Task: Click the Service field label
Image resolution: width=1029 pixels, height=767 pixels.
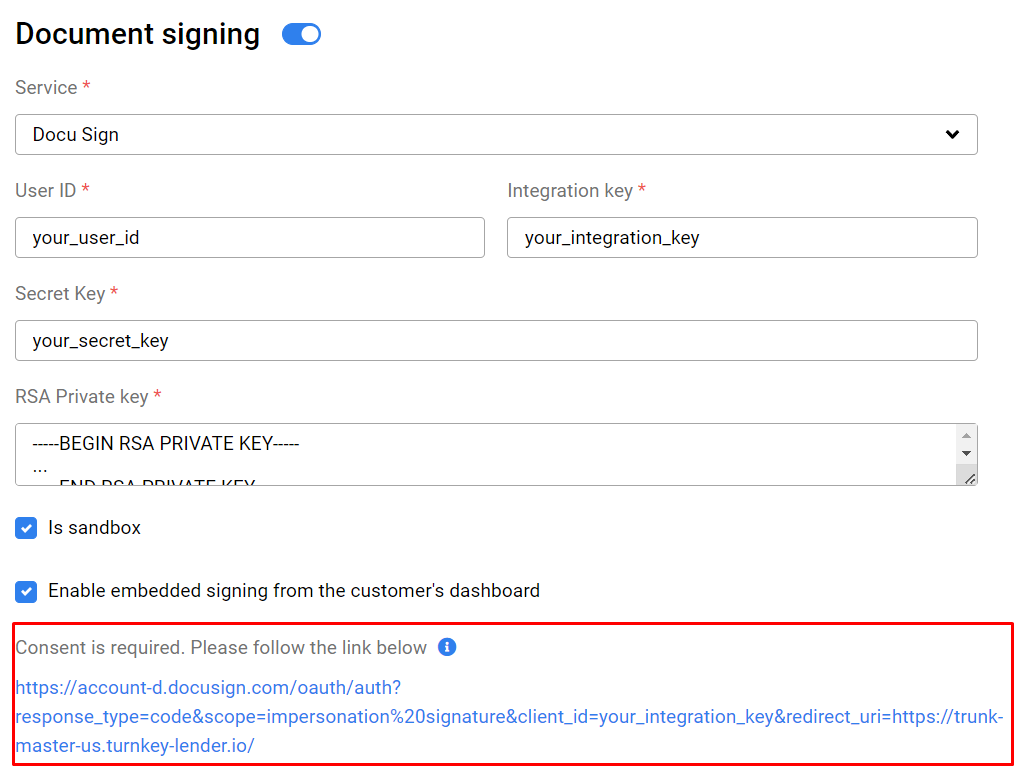Action: (x=46, y=87)
